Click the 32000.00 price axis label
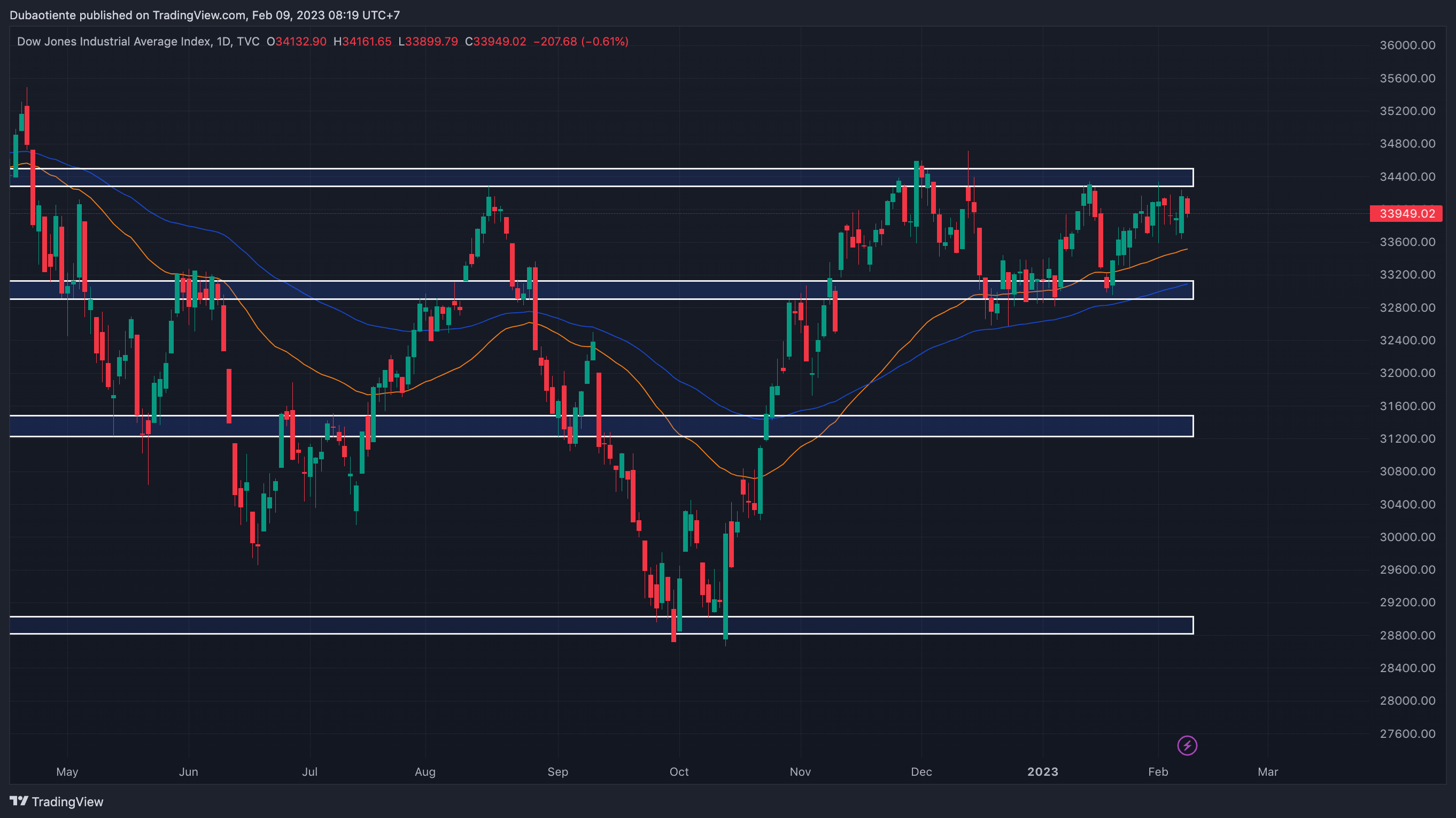 tap(1407, 373)
